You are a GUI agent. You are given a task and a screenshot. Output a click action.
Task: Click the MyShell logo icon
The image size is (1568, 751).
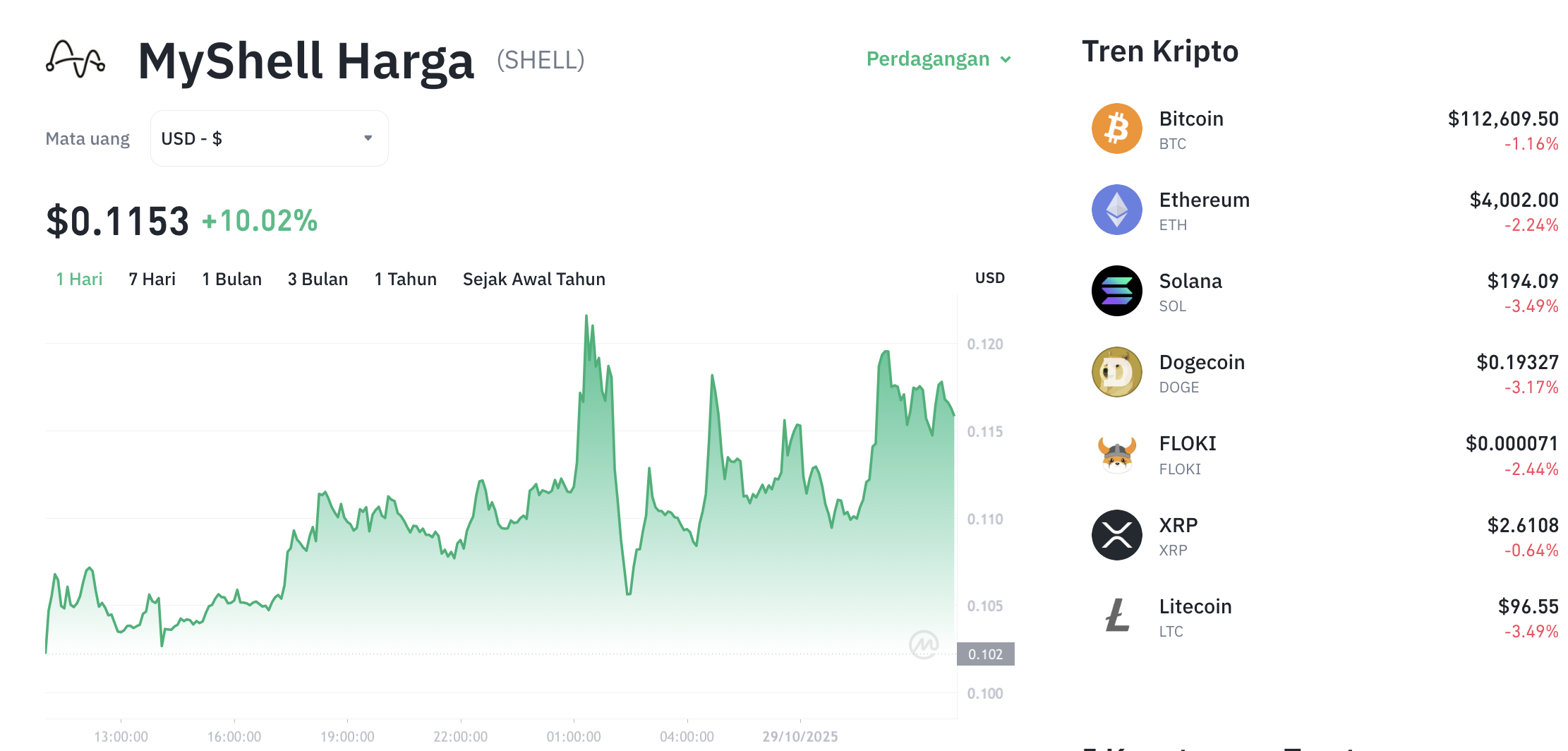coord(76,59)
